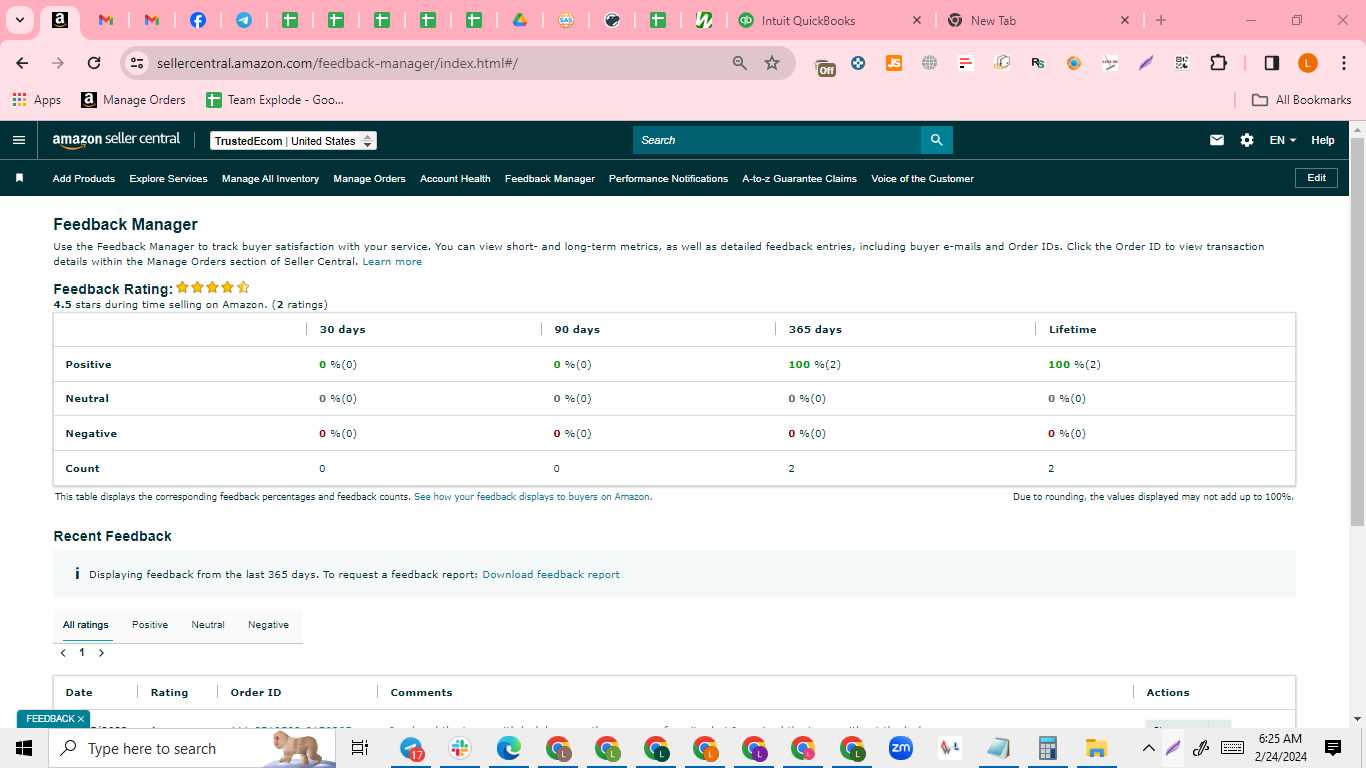This screenshot has width=1366, height=768.
Task: Open a new browser tab with plus
Action: tap(1161, 20)
